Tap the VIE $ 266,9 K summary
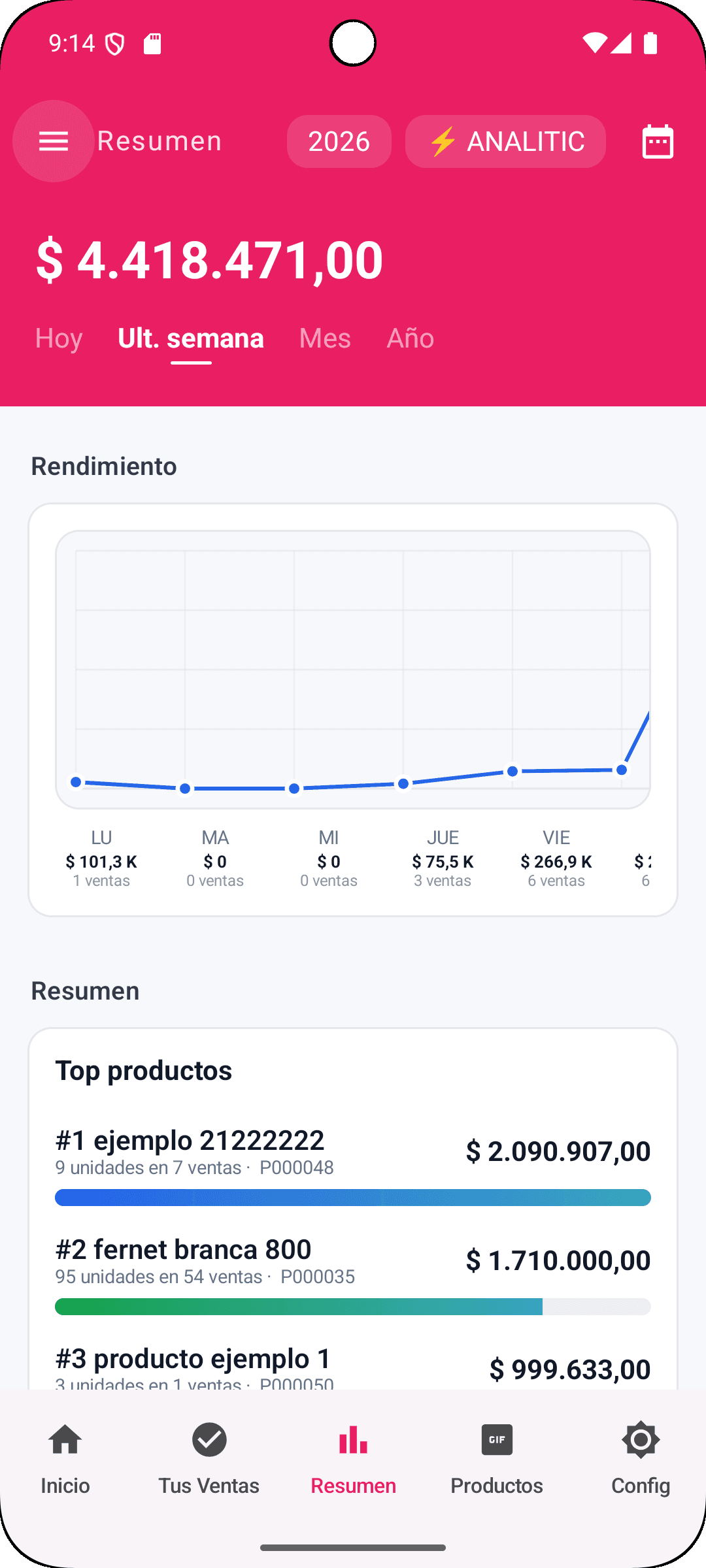 point(556,858)
